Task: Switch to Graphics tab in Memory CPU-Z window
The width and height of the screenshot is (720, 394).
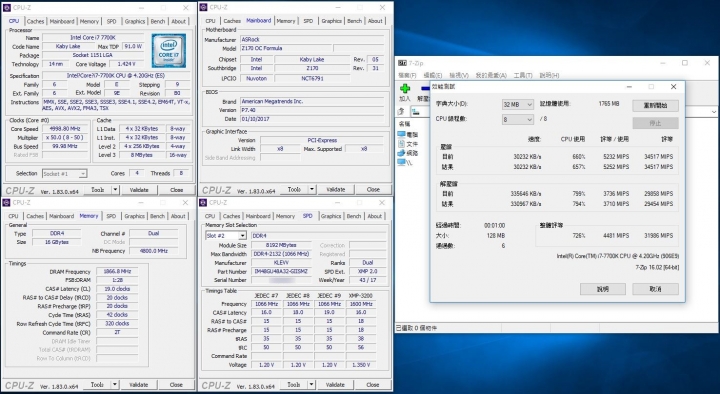Action: [x=134, y=216]
